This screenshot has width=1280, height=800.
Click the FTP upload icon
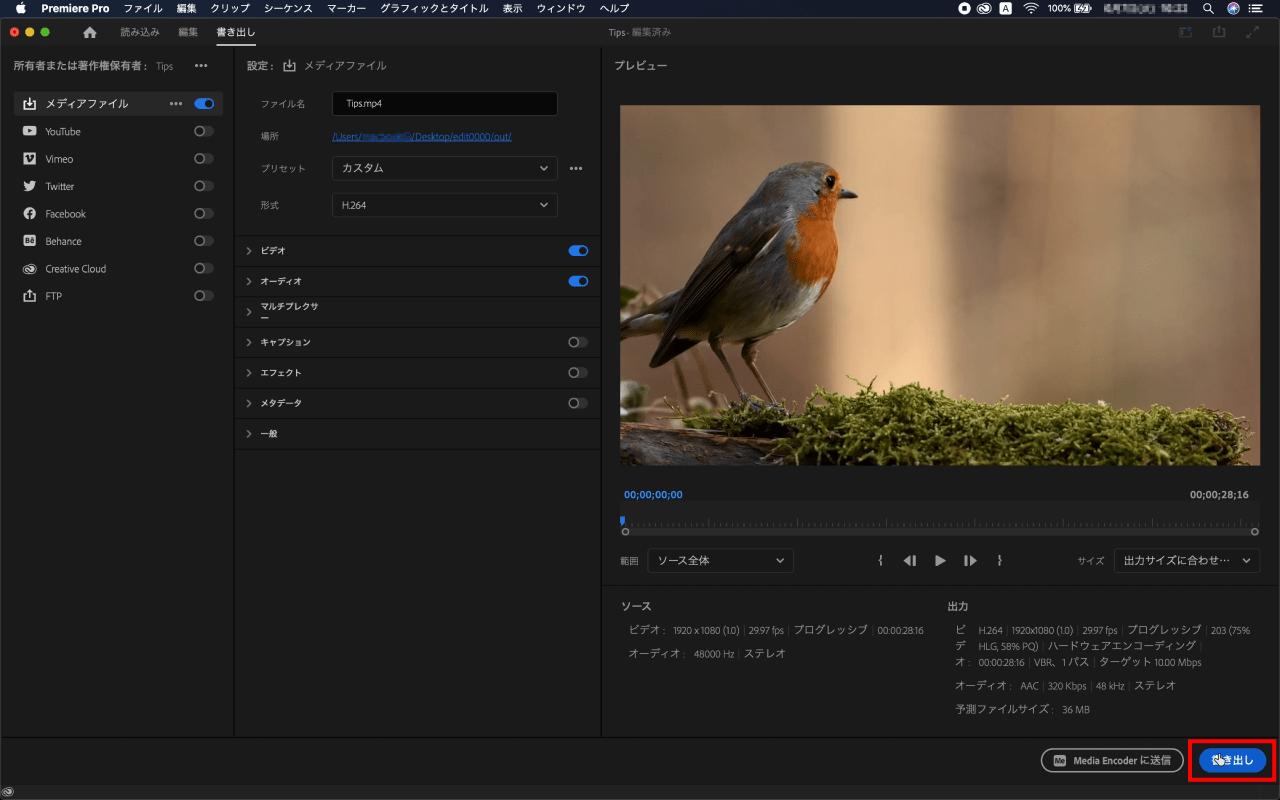(x=29, y=296)
